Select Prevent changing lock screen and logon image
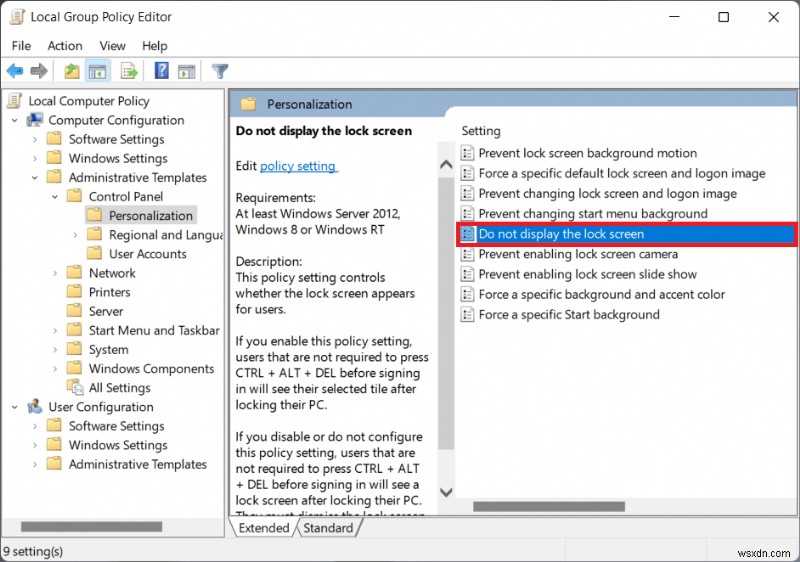The height and width of the screenshot is (562, 800). pos(608,194)
